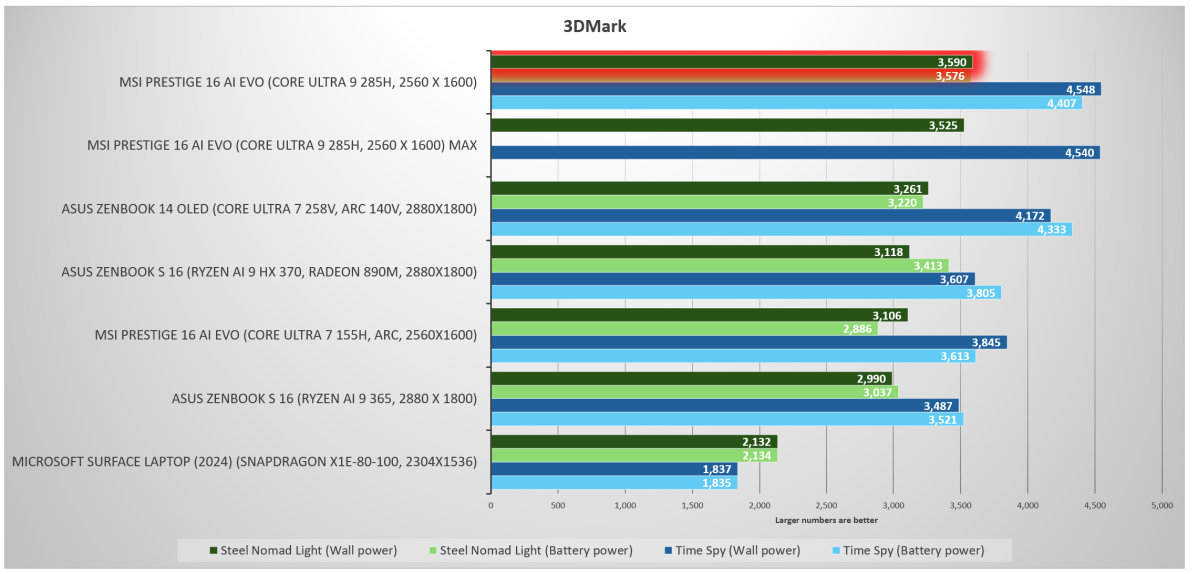This screenshot has height=574, width=1198.
Task: Click the 3,118 dark green bar
Action: pos(700,252)
